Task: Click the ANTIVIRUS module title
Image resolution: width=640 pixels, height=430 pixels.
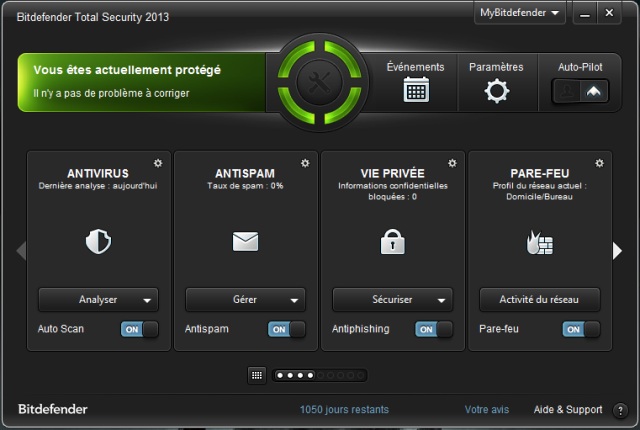Action: 98,173
